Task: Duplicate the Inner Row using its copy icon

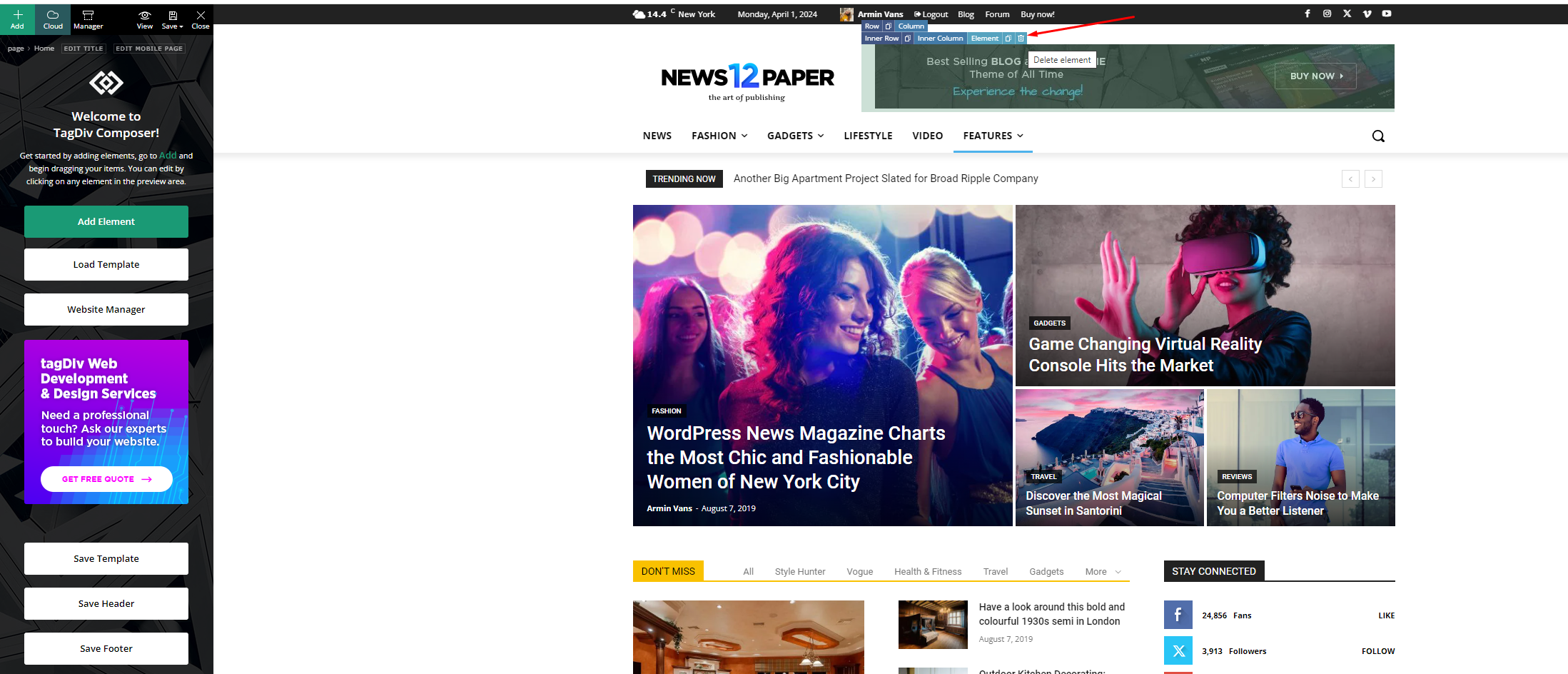Action: 908,39
